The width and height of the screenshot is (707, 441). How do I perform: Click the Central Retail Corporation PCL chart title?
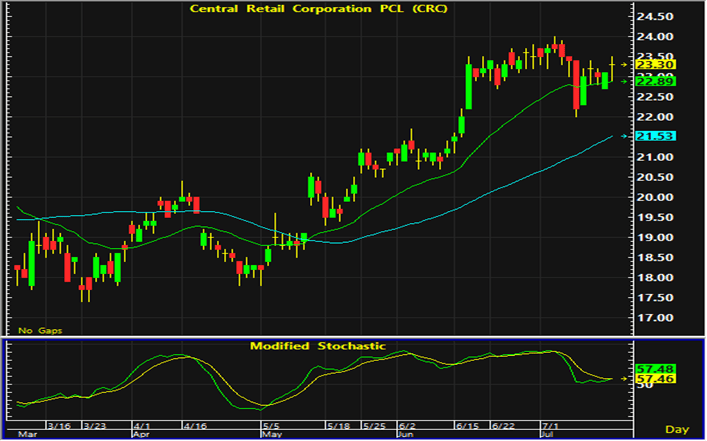click(318, 9)
